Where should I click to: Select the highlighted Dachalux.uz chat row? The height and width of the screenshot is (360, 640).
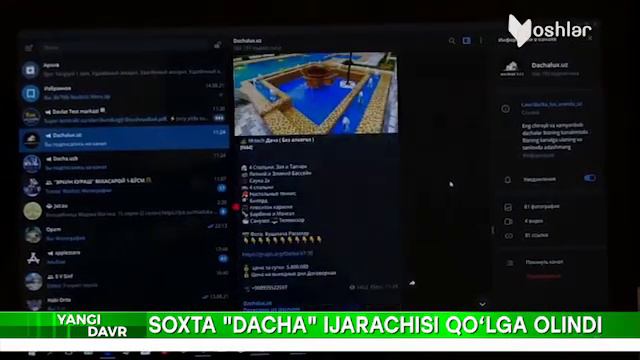point(124,139)
